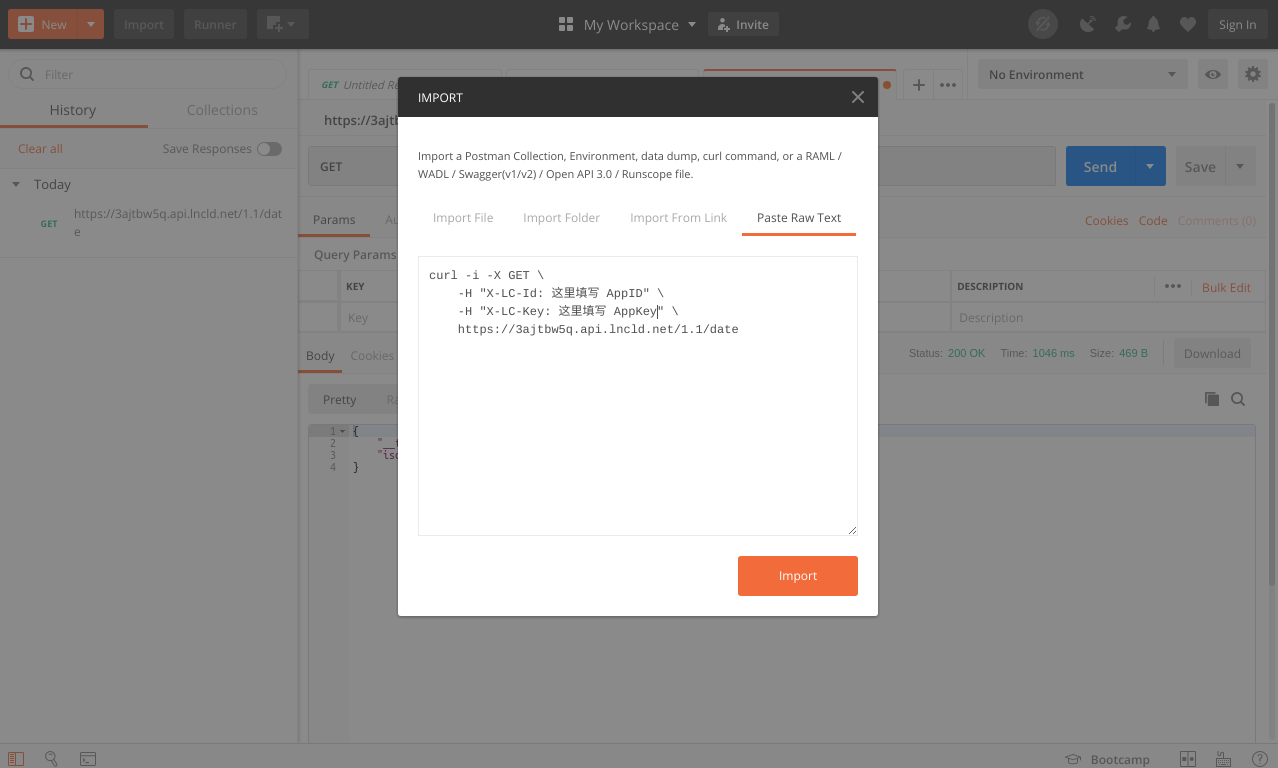The image size is (1278, 768).
Task: Open Code snippet link
Action: point(1153,220)
